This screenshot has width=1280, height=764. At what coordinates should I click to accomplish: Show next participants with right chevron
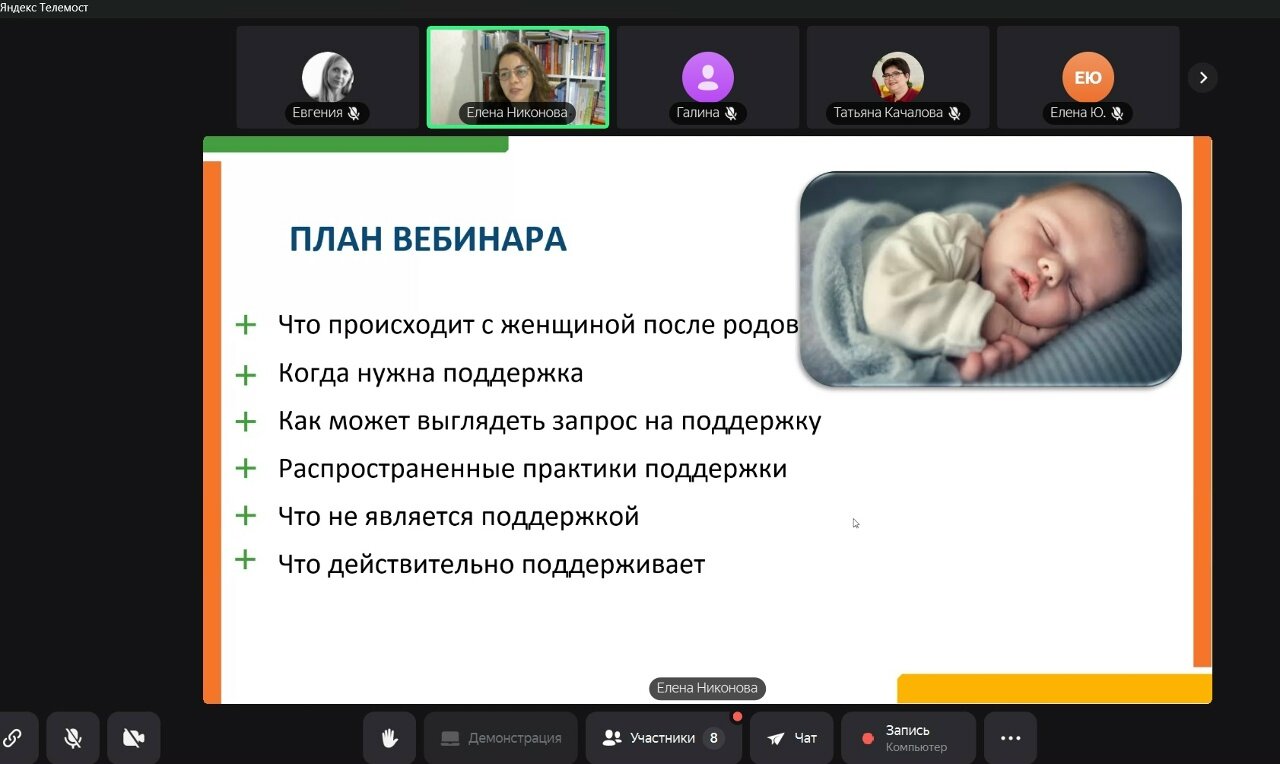pyautogui.click(x=1203, y=77)
